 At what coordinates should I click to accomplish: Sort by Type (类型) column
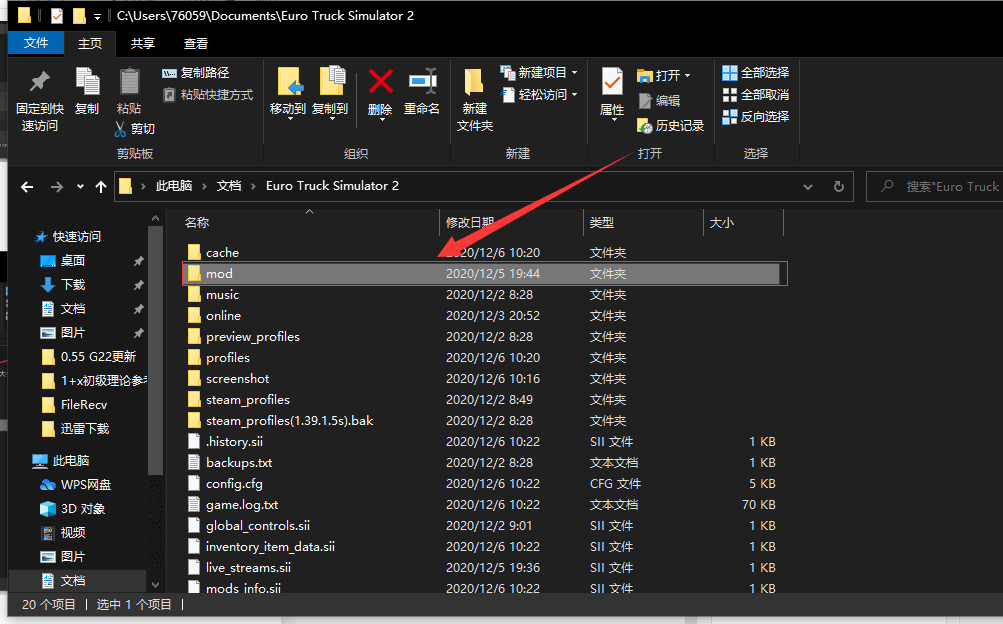tap(602, 222)
